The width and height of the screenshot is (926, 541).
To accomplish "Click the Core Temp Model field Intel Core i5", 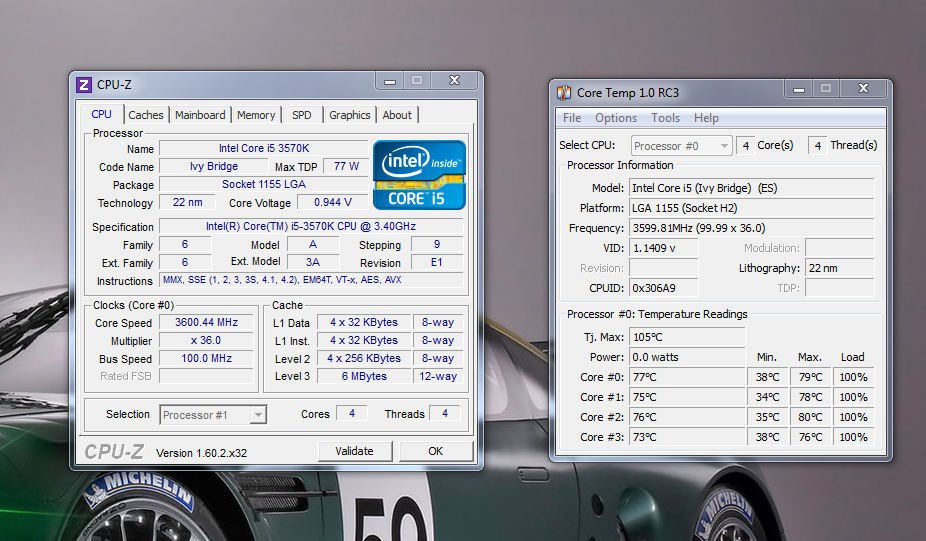I will (751, 188).
